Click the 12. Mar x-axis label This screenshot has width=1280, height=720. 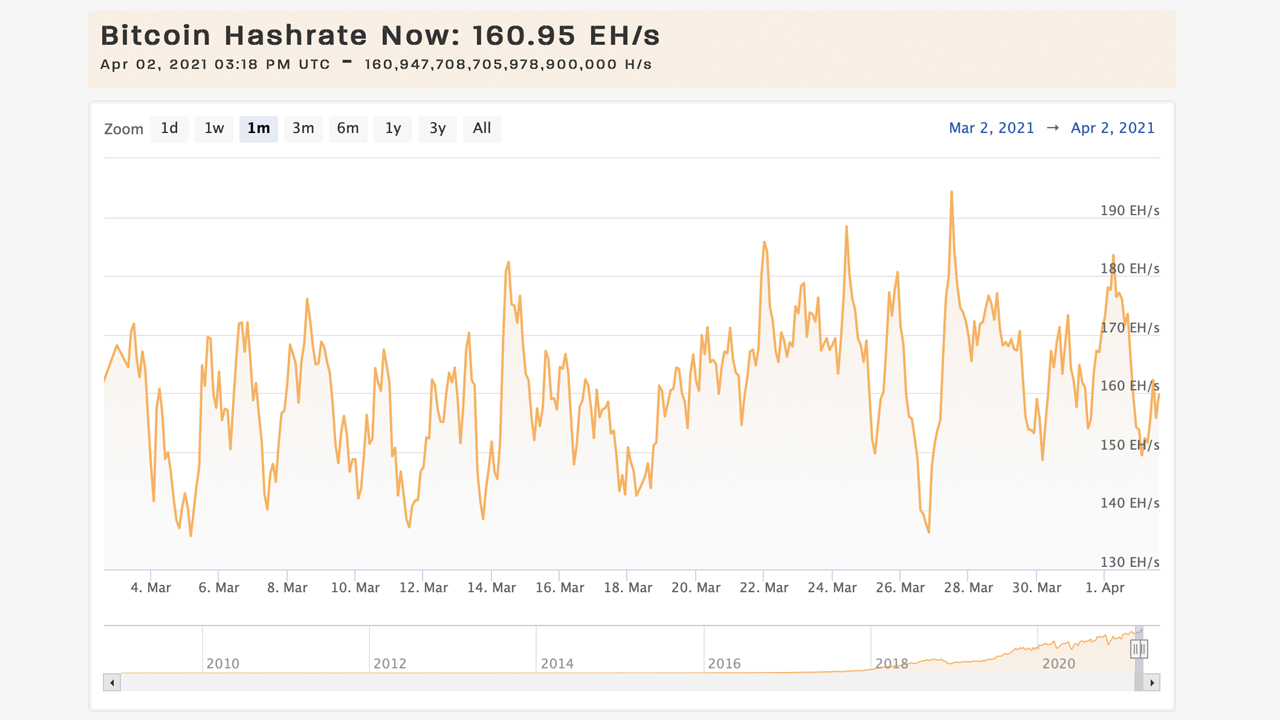point(423,588)
